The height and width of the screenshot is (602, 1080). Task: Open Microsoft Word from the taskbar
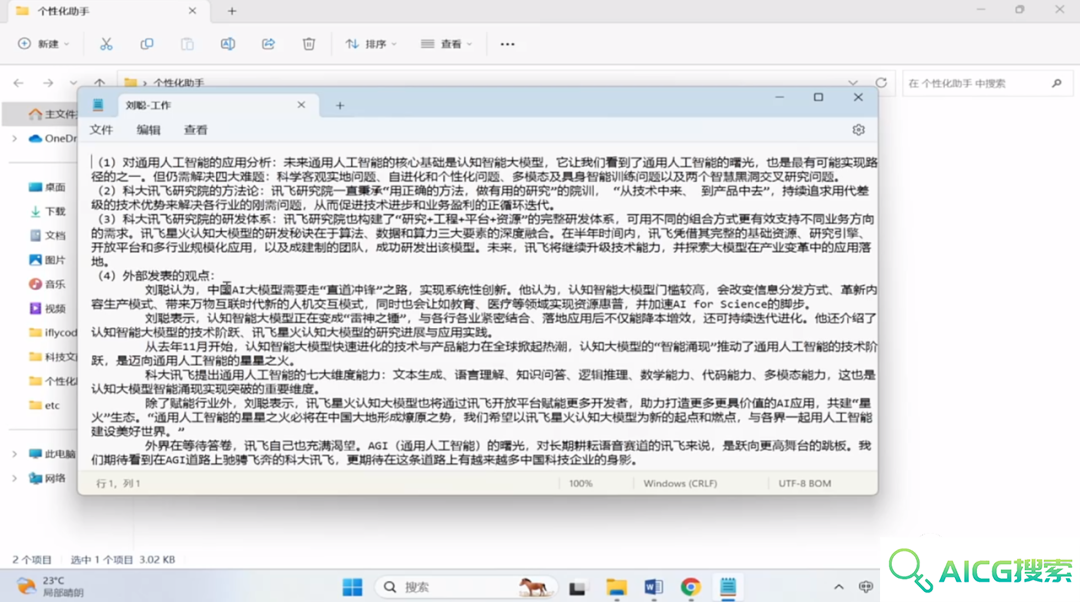point(654,587)
